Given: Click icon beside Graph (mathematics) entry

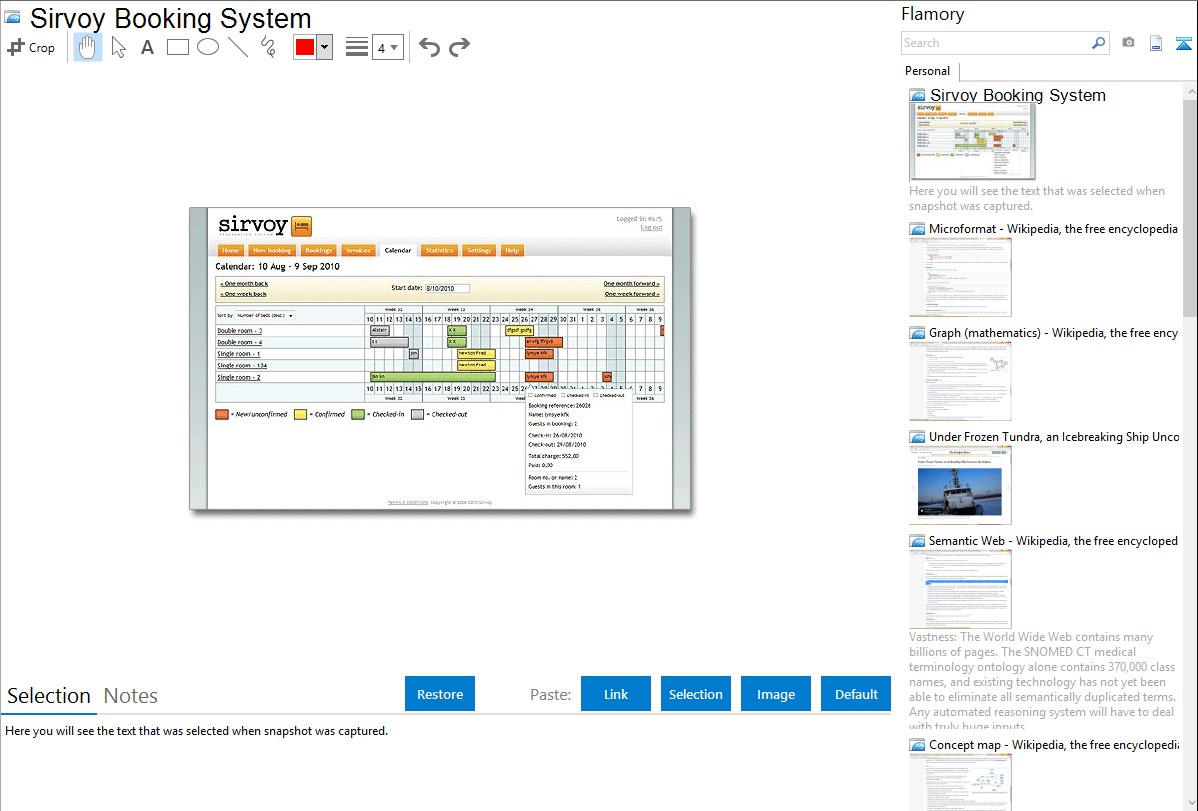Looking at the screenshot, I should (917, 333).
